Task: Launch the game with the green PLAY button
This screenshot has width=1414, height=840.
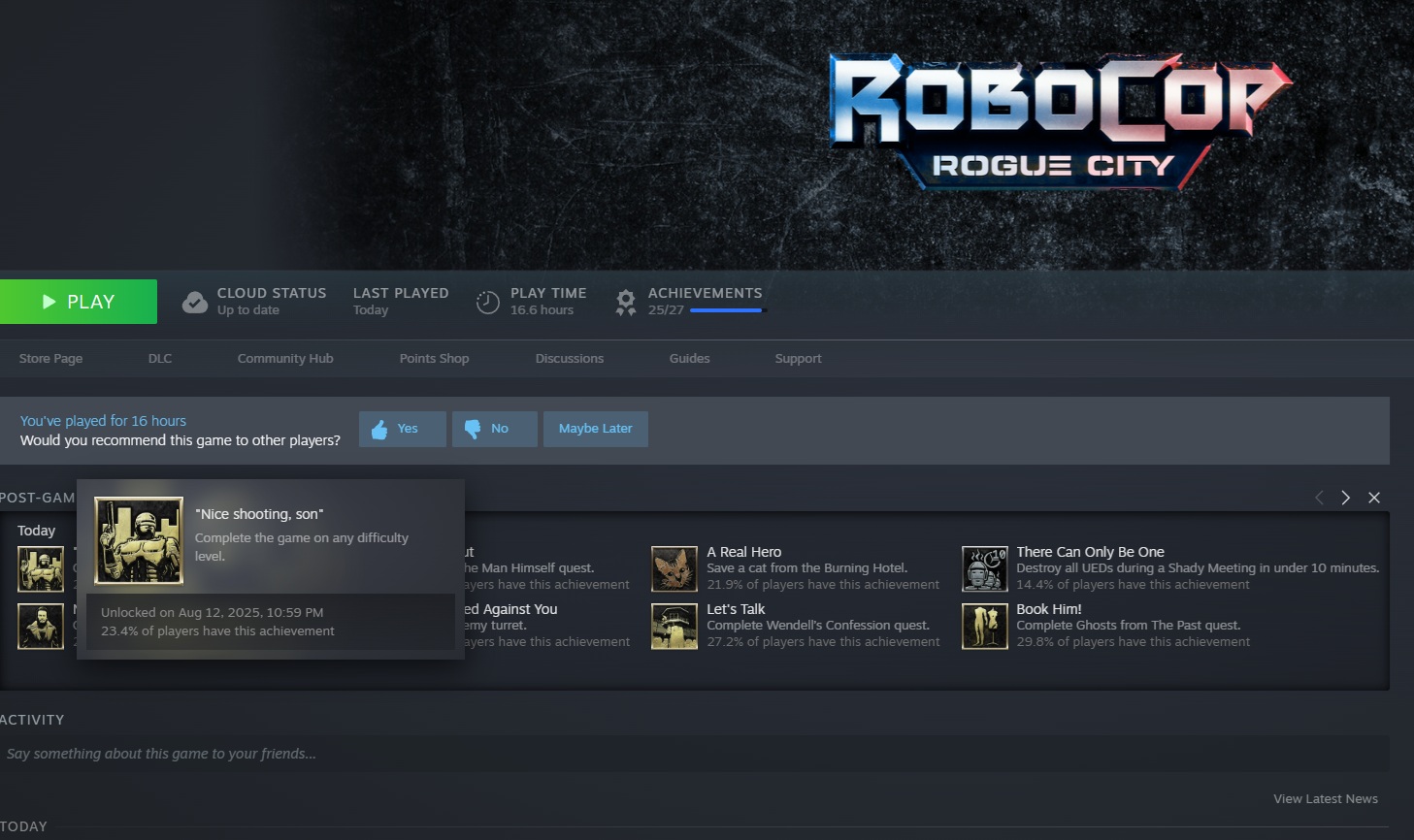Action: pos(79,302)
